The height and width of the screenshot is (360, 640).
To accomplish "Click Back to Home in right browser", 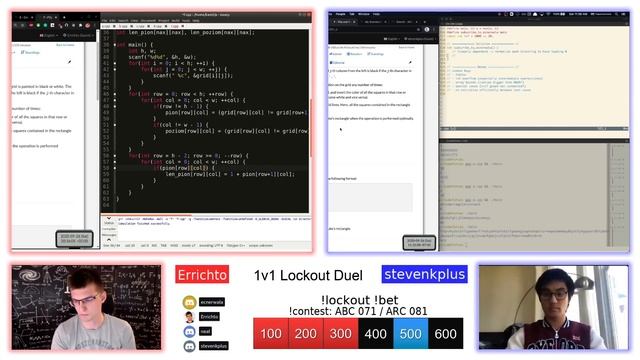I will (407, 47).
